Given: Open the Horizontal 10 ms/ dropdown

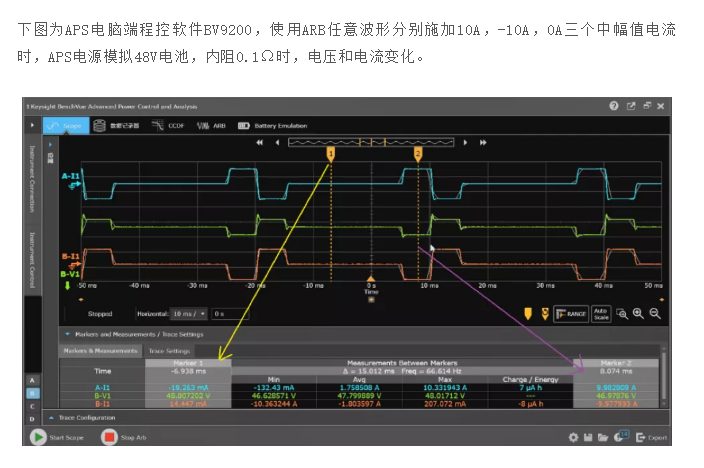Looking at the screenshot, I should [x=189, y=313].
